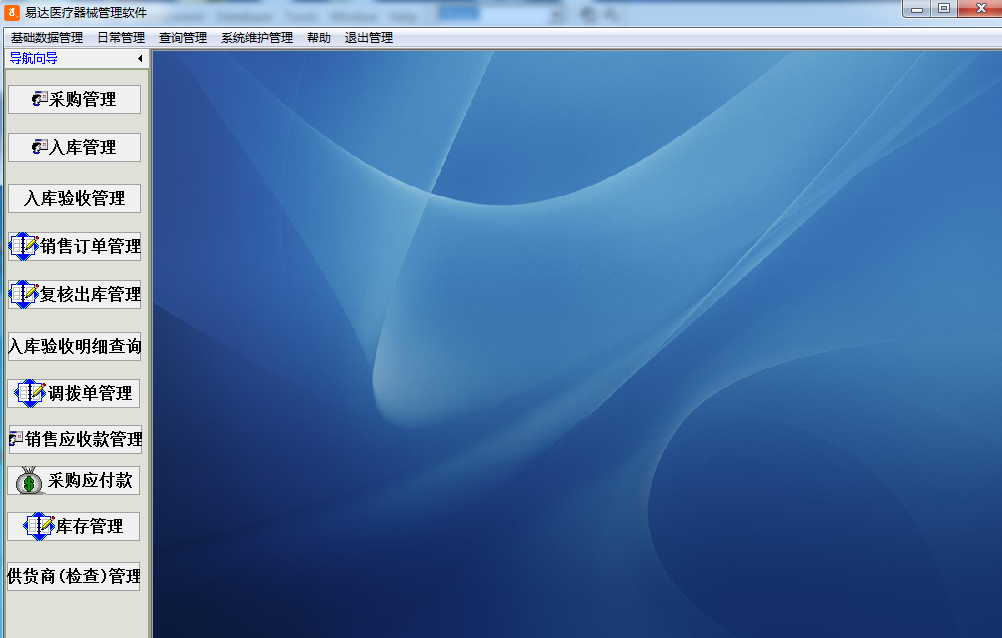
Task: Collapse the 导航向导 panel with the arrow
Action: (140, 59)
